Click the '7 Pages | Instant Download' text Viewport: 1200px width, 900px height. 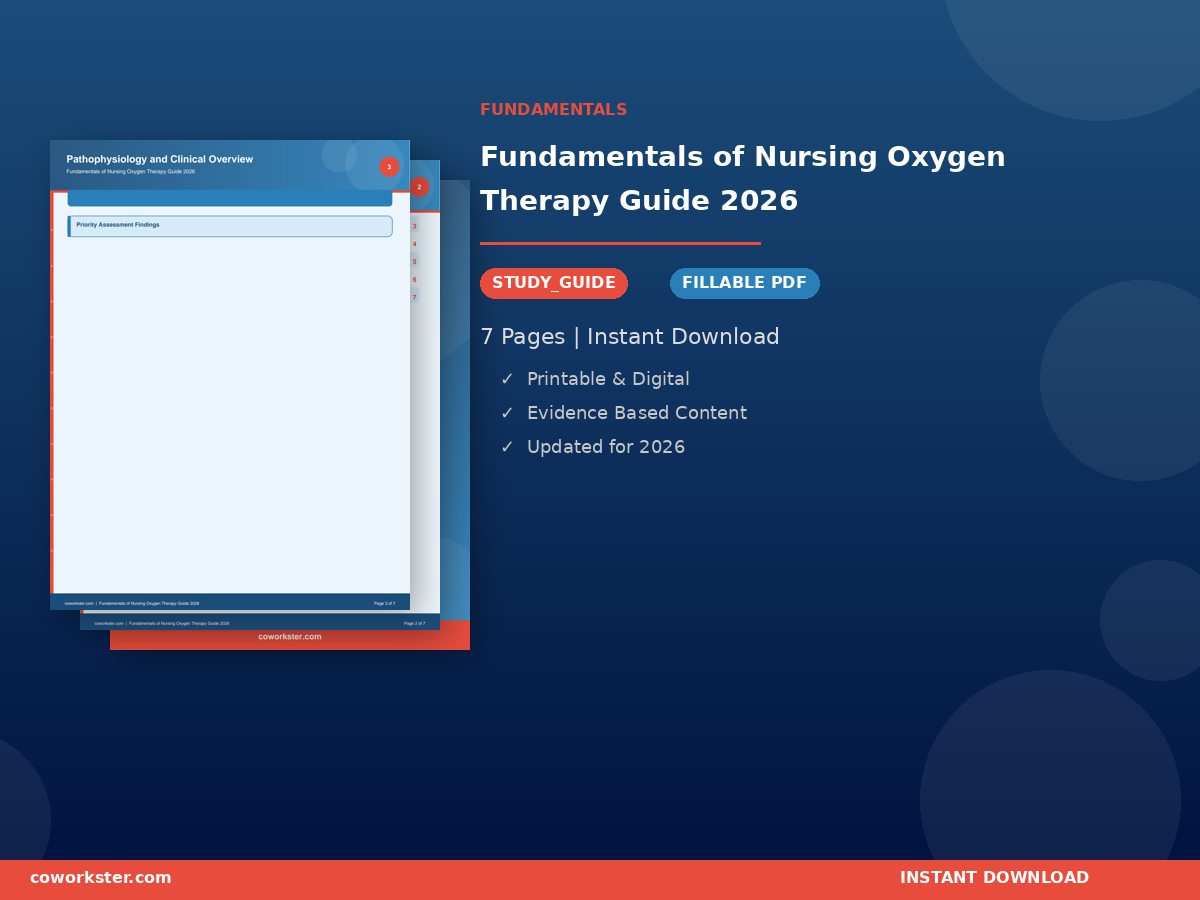click(x=630, y=337)
